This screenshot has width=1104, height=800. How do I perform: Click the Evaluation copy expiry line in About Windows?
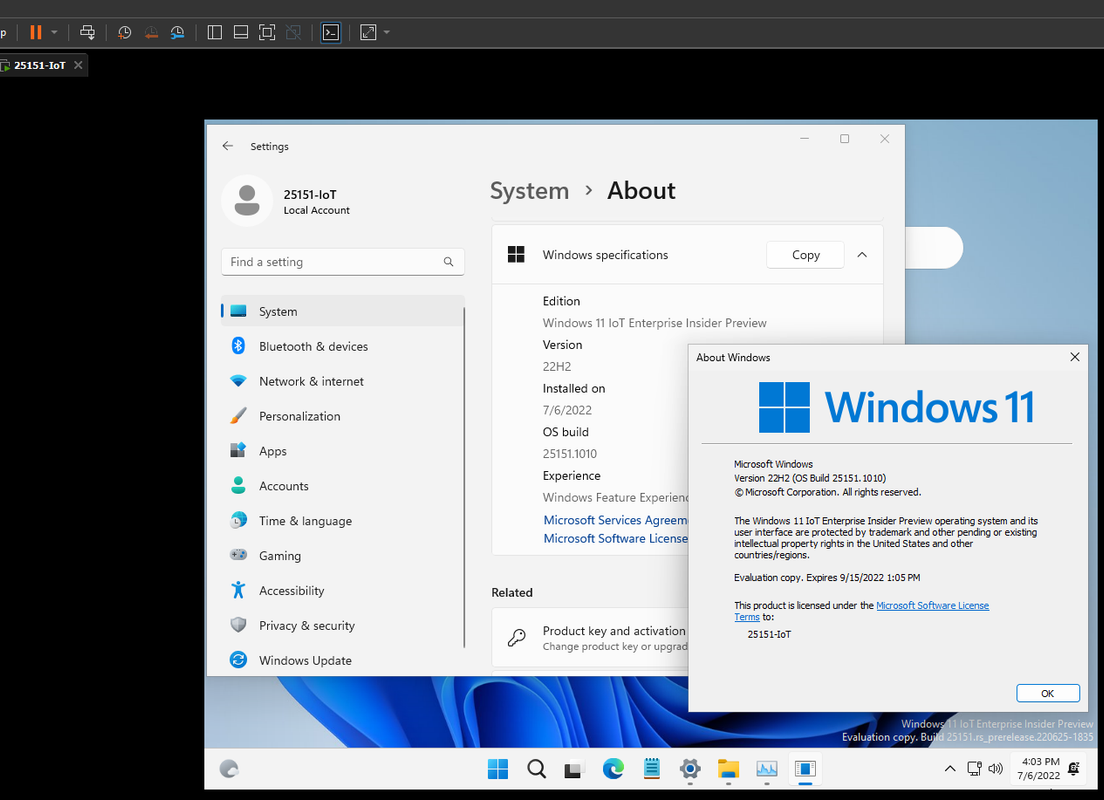[827, 577]
